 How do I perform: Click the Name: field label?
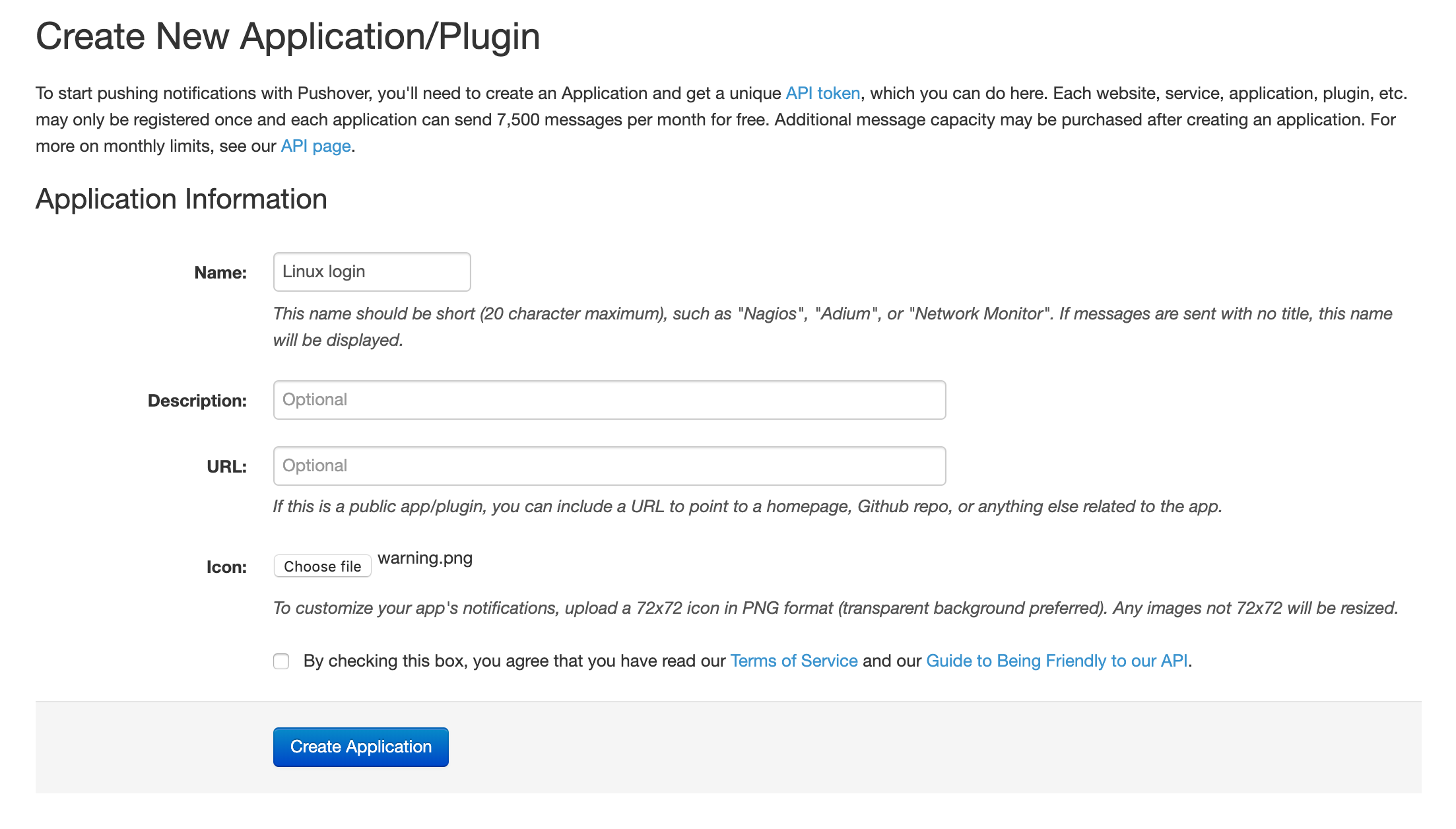tap(220, 273)
